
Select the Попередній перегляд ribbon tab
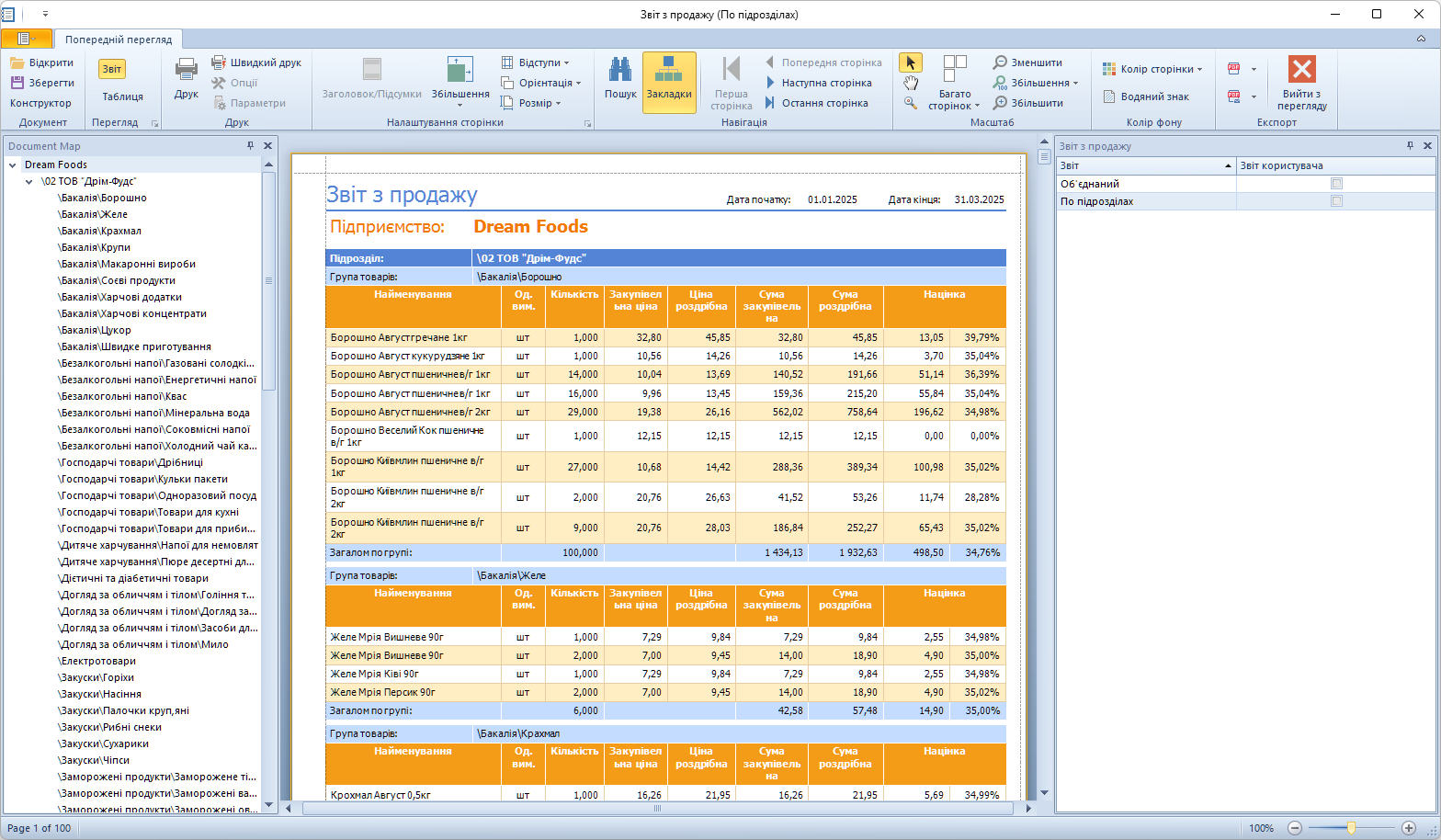[x=119, y=40]
